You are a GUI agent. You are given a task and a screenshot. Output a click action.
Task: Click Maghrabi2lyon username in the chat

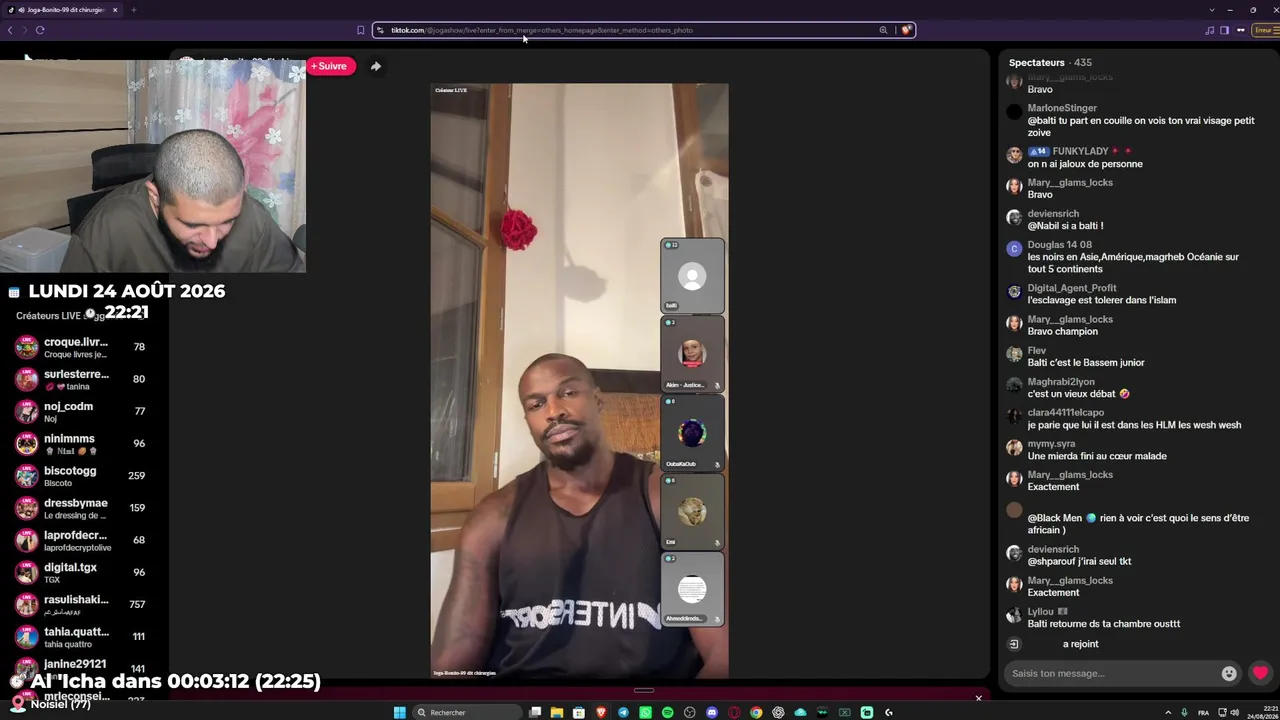click(1061, 382)
